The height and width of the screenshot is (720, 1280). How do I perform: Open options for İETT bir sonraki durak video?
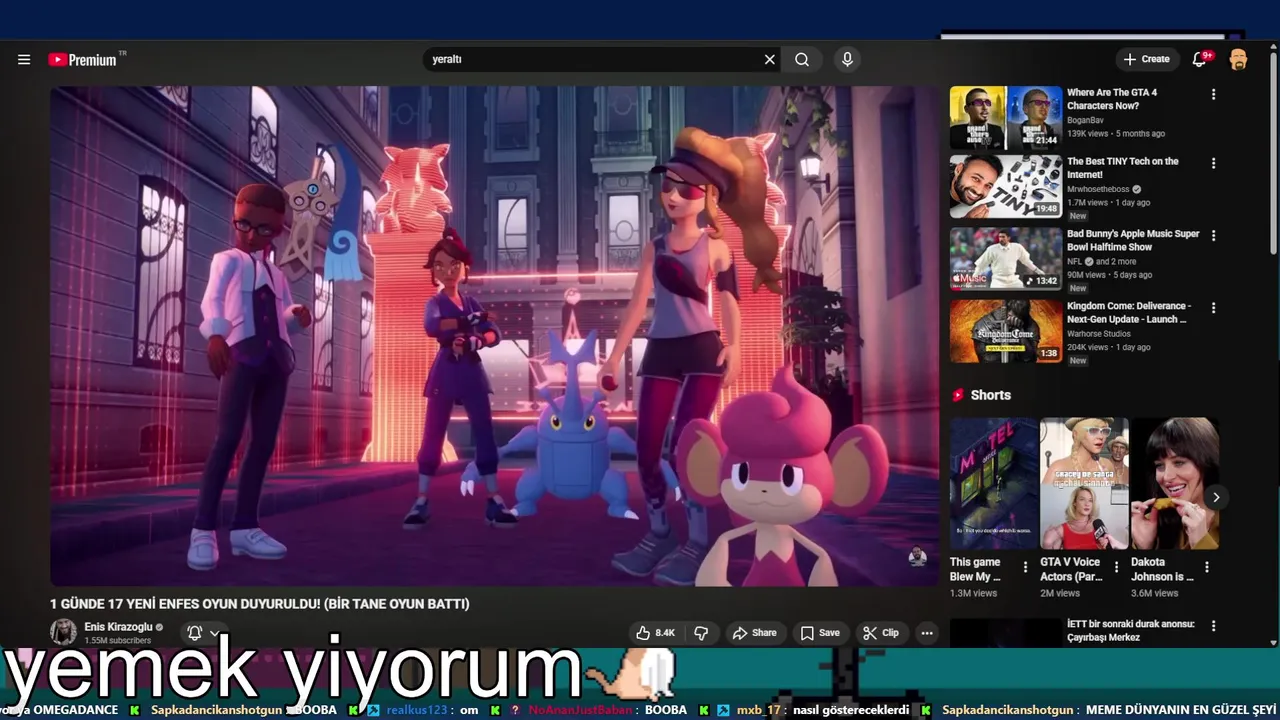1213,626
